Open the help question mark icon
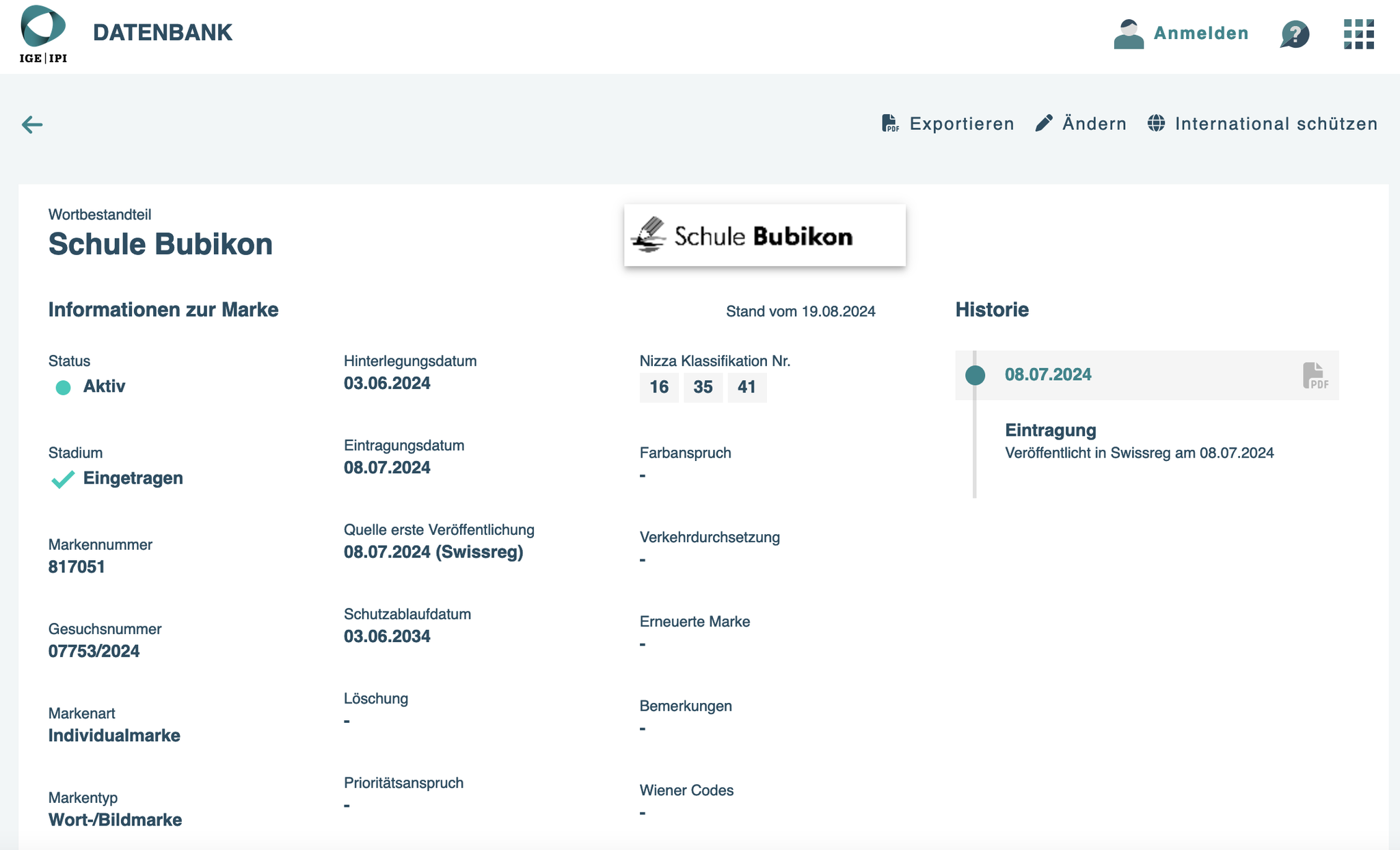Screen dimensions: 1400x850 [x=1295, y=34]
